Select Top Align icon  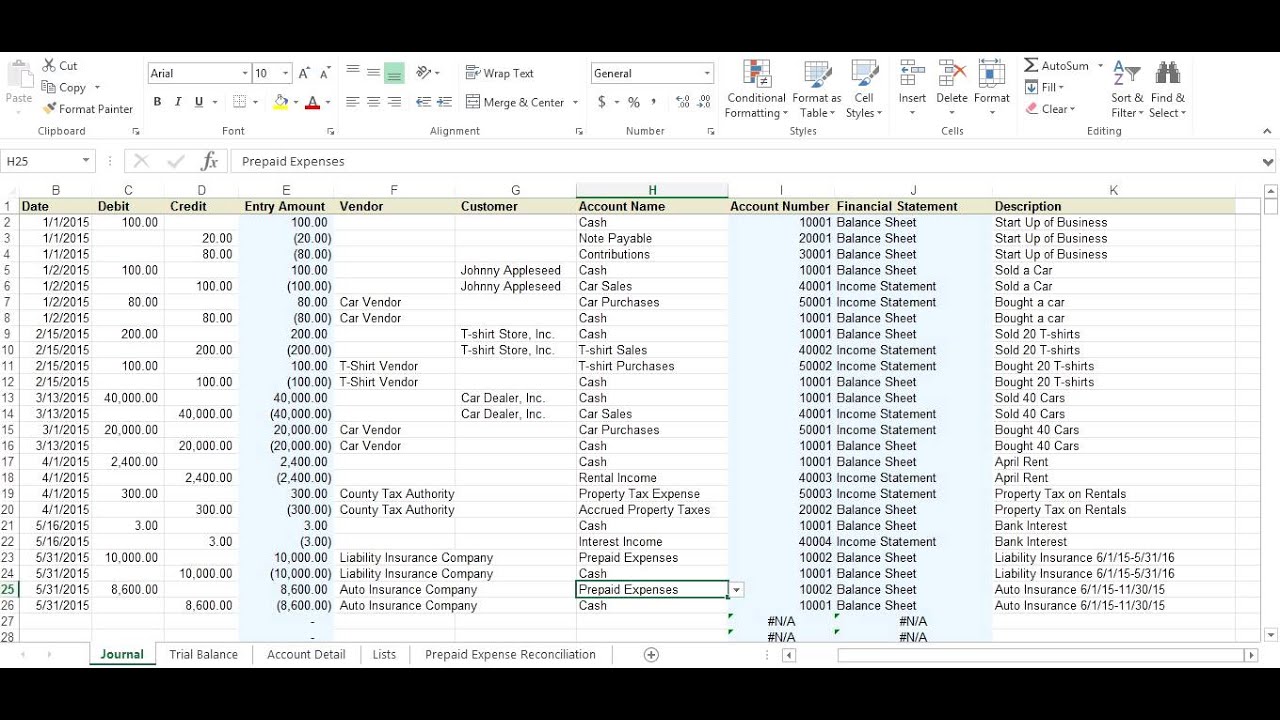click(353, 72)
